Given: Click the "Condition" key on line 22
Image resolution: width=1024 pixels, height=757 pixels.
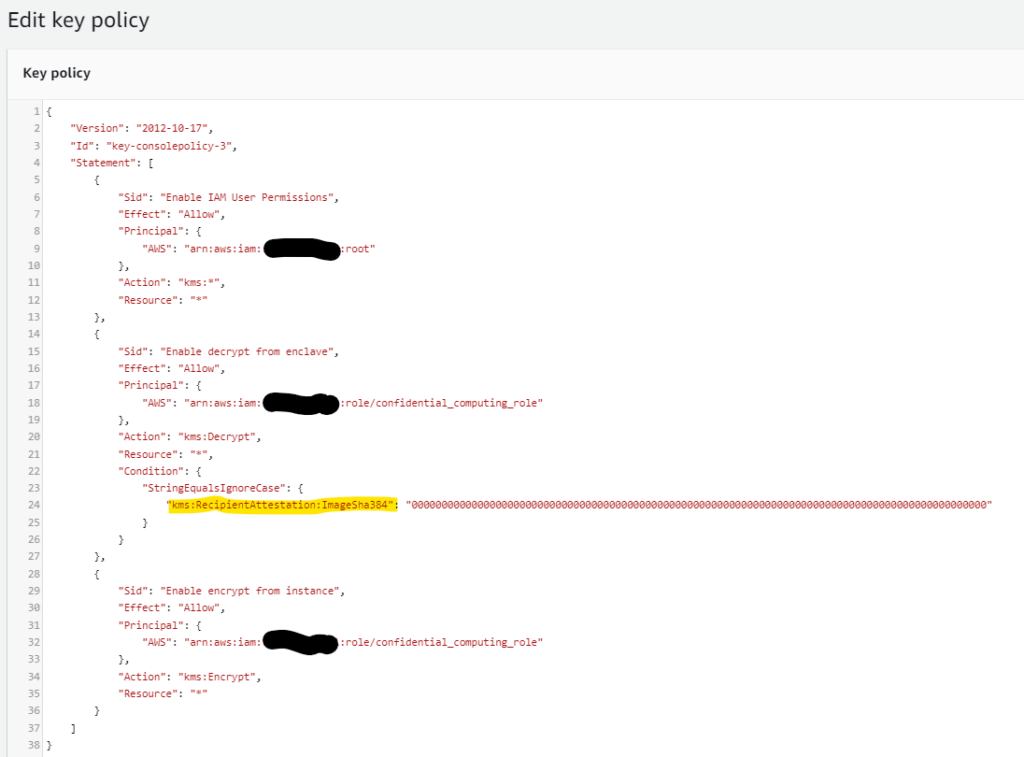Looking at the screenshot, I should click(x=149, y=470).
